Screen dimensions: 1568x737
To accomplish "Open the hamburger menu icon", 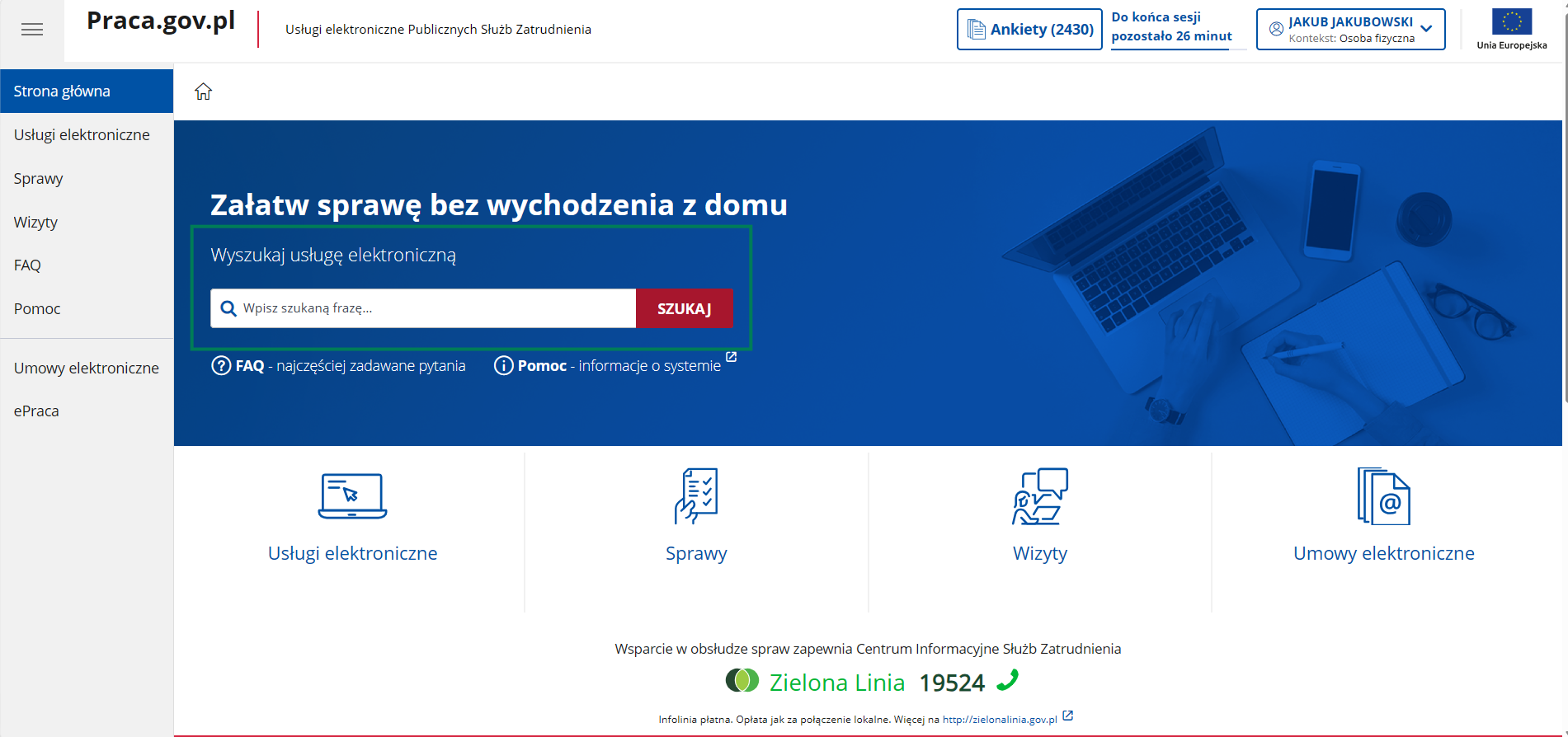I will pos(32,30).
